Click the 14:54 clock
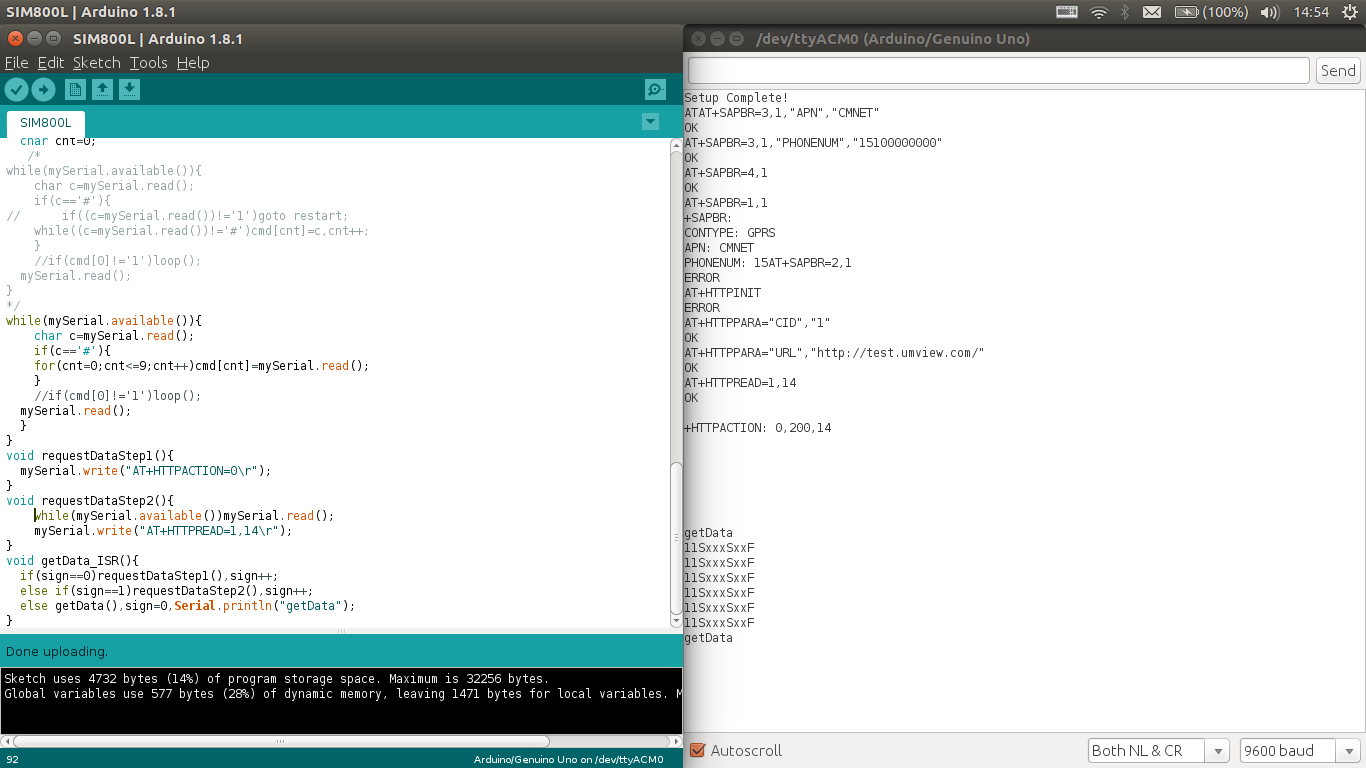1366x768 pixels. point(1311,12)
